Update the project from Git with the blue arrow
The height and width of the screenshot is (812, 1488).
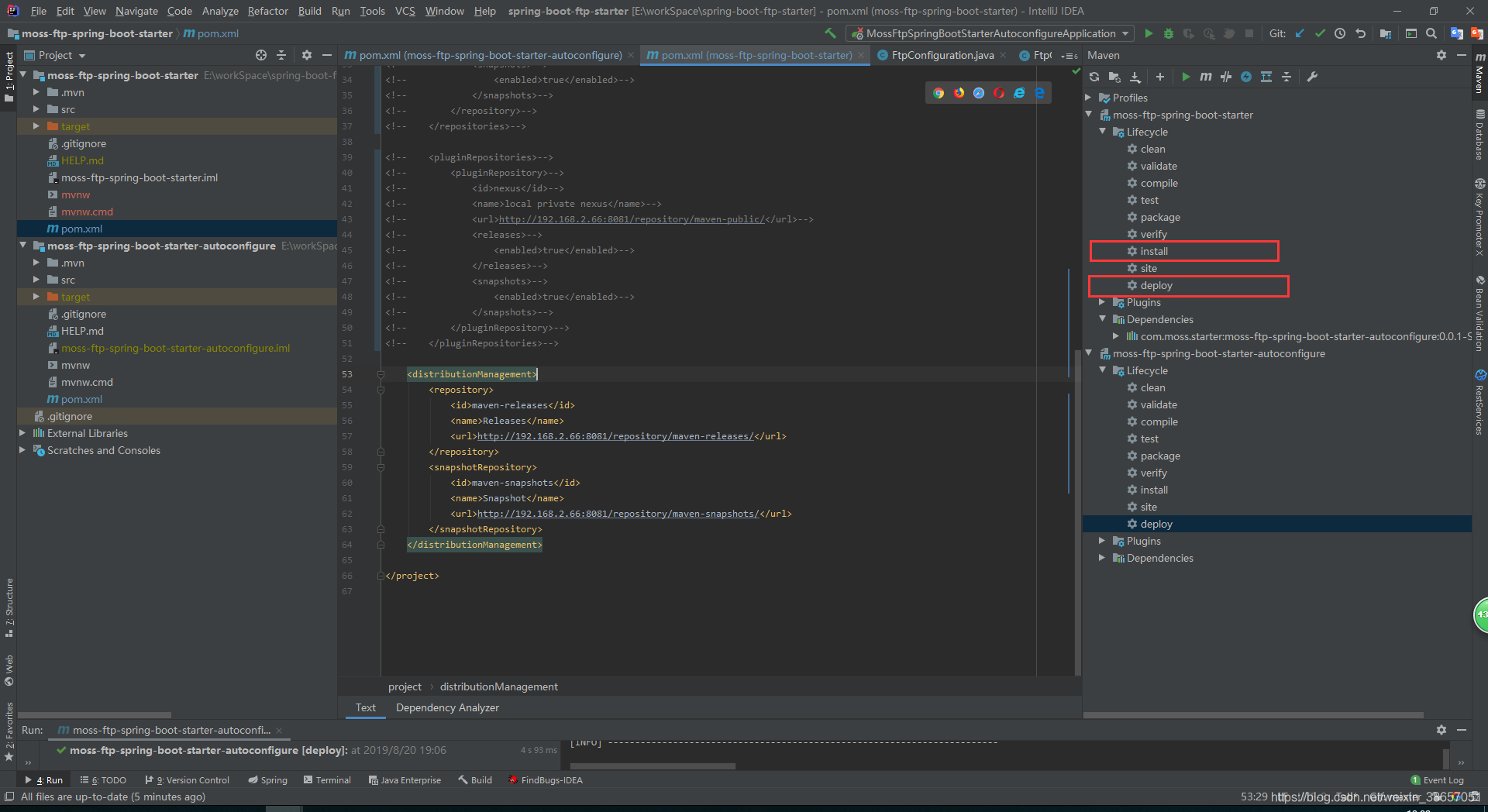pos(1300,33)
